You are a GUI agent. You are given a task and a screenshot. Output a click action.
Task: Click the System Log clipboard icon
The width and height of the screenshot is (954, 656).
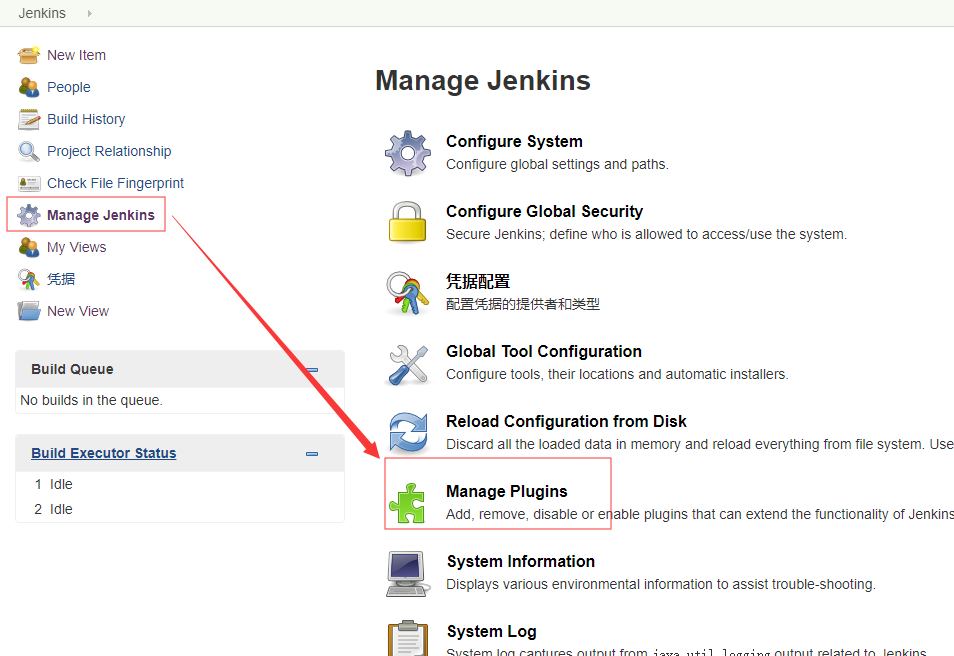[408, 638]
